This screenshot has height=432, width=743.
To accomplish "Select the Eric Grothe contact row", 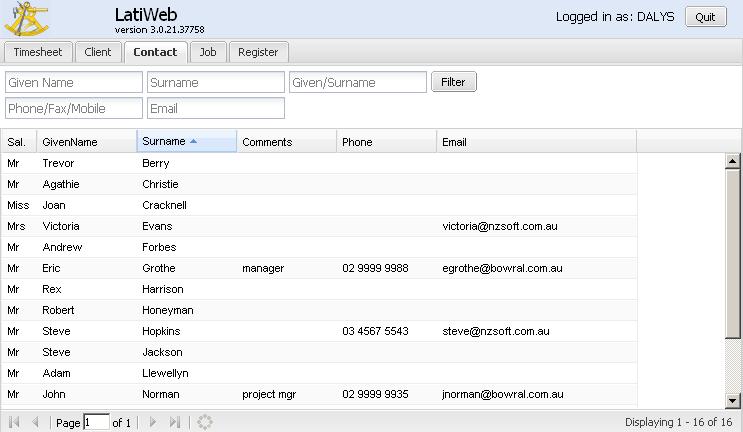I will click(320, 268).
